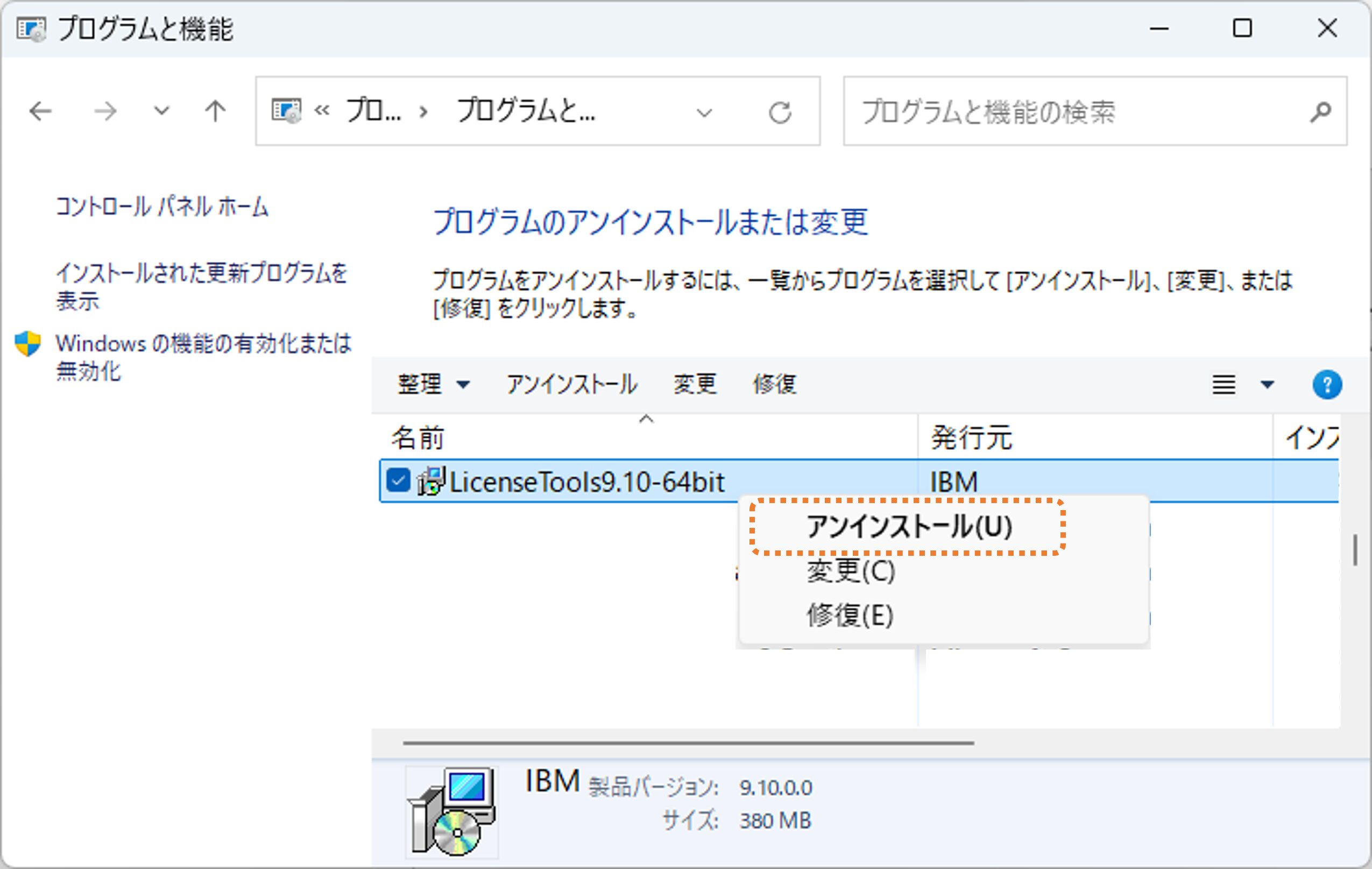The image size is (1372, 869).
Task: Maximize the プログラムと機能 window
Action: click(x=1242, y=28)
